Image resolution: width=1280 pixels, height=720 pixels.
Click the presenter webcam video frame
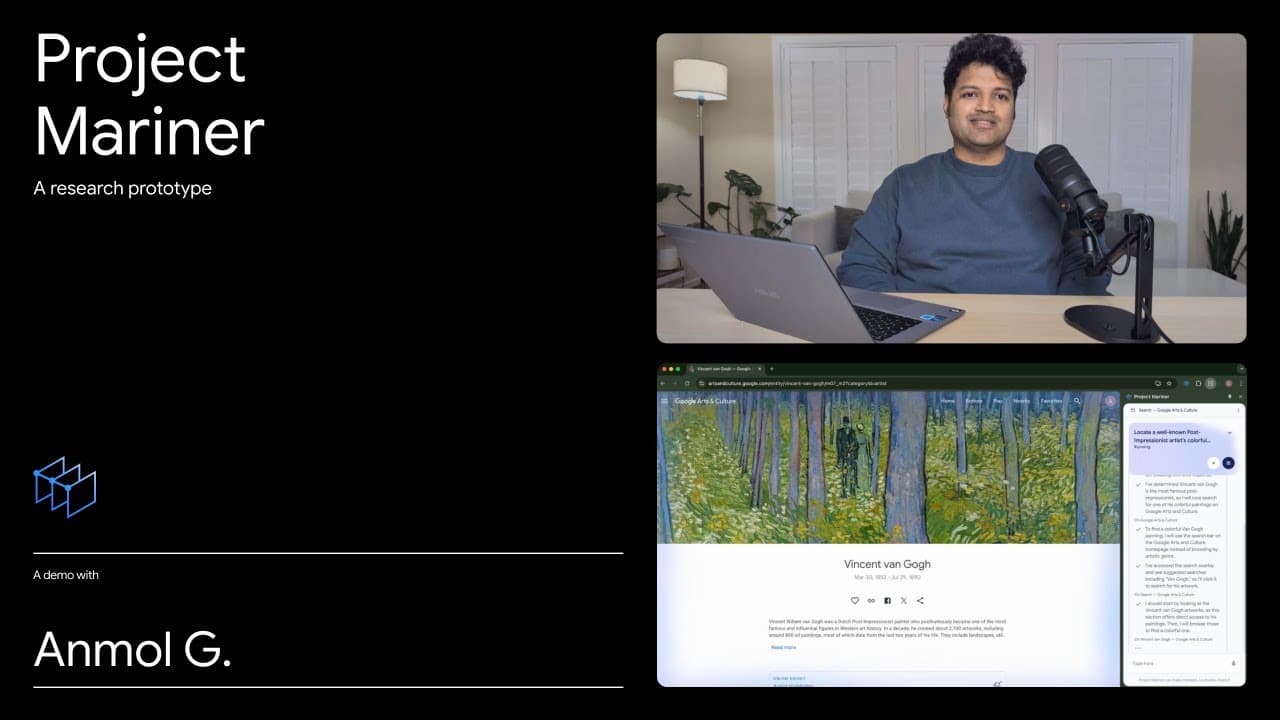tap(951, 188)
